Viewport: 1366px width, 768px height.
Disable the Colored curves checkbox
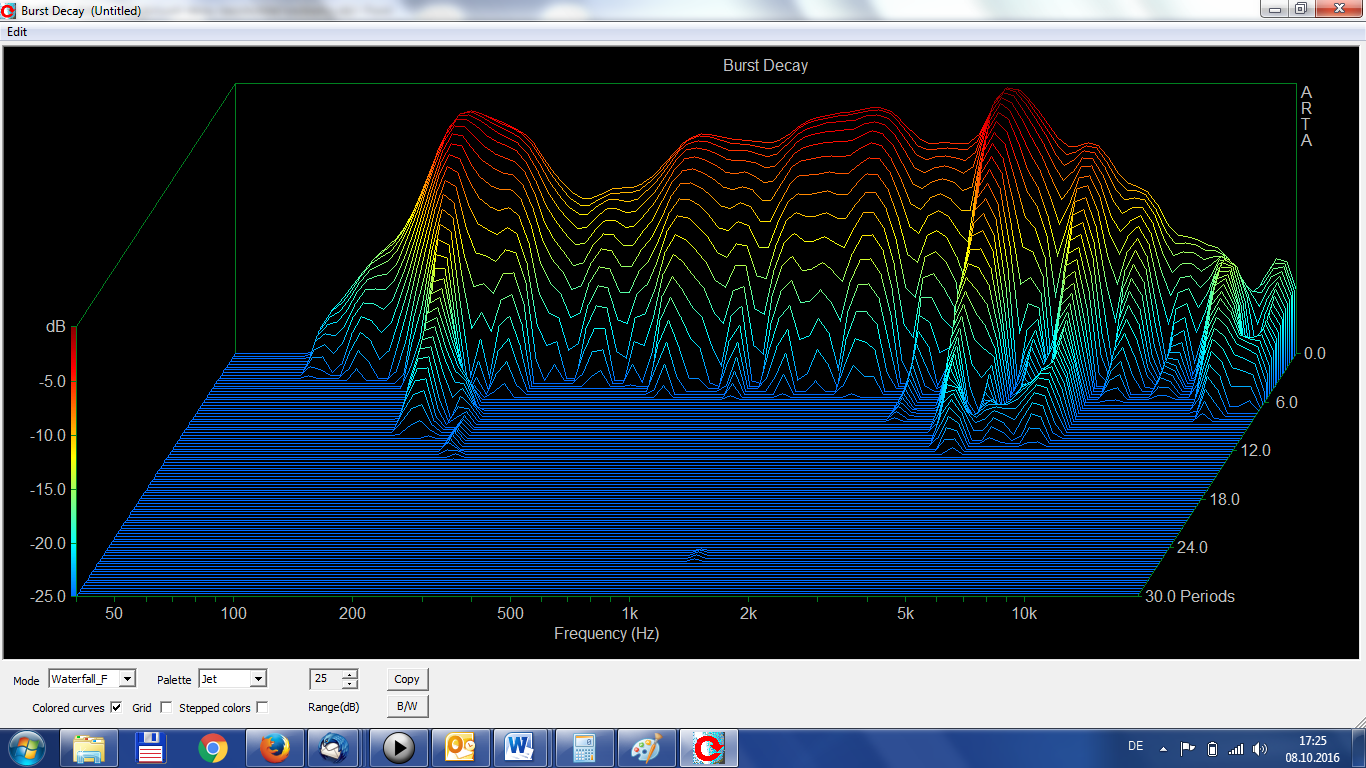[116, 708]
